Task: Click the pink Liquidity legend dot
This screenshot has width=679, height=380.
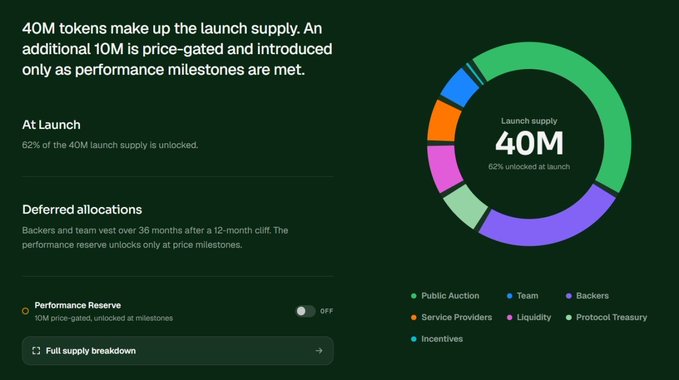Action: coord(510,318)
